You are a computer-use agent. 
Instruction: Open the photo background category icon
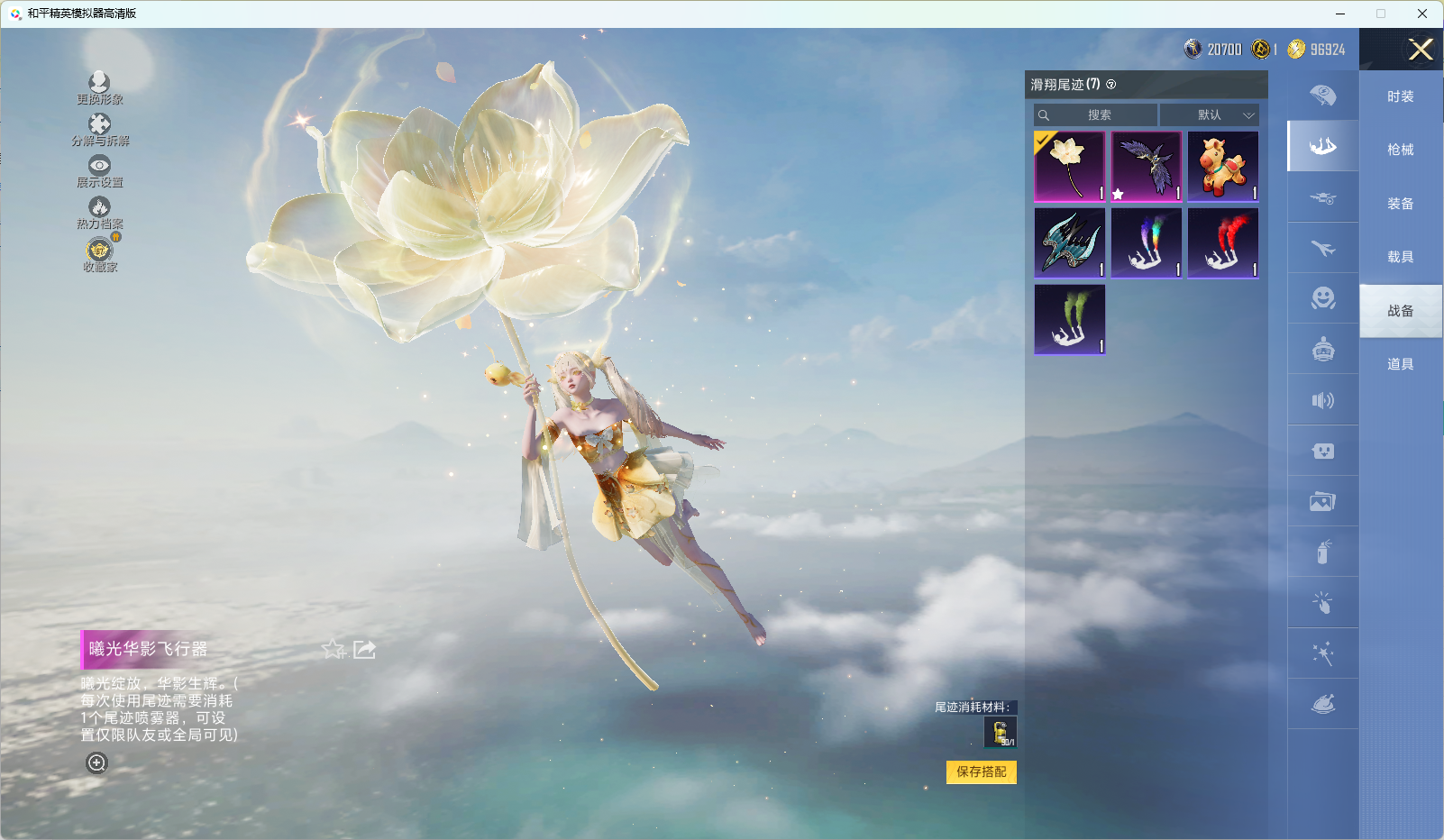tap(1323, 501)
